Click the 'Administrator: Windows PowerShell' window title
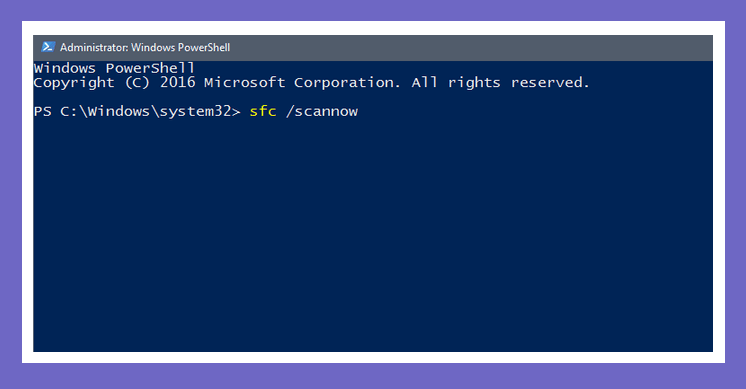The image size is (746, 389). [145, 48]
